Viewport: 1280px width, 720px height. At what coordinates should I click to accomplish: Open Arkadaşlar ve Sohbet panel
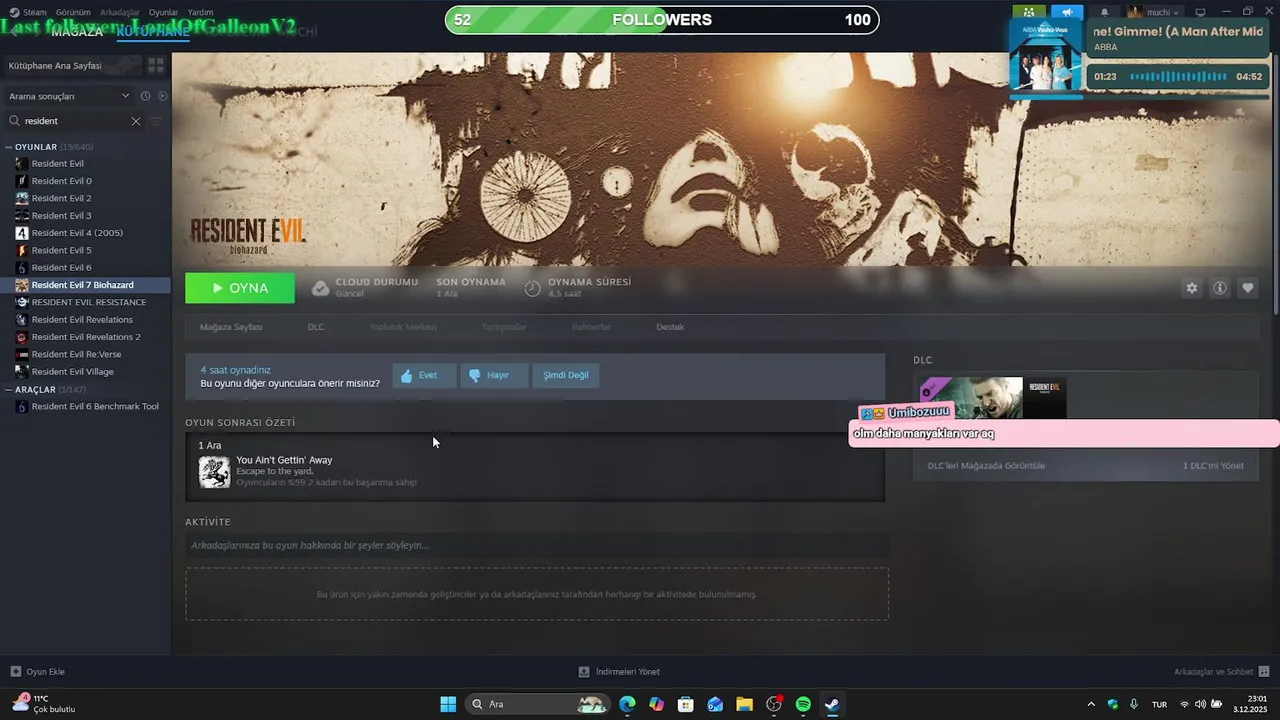[x=1221, y=672]
